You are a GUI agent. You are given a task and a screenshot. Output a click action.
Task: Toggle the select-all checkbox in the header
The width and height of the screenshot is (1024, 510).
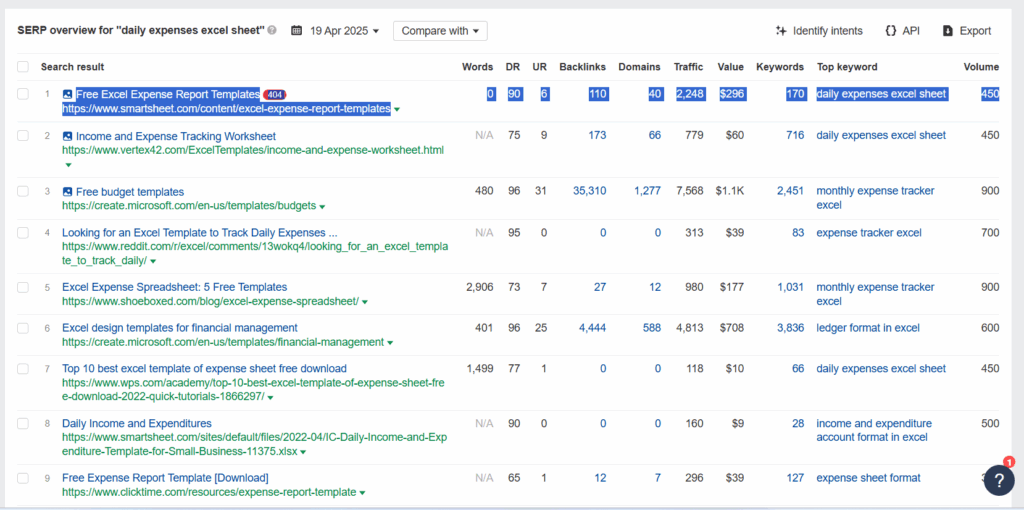pos(23,67)
